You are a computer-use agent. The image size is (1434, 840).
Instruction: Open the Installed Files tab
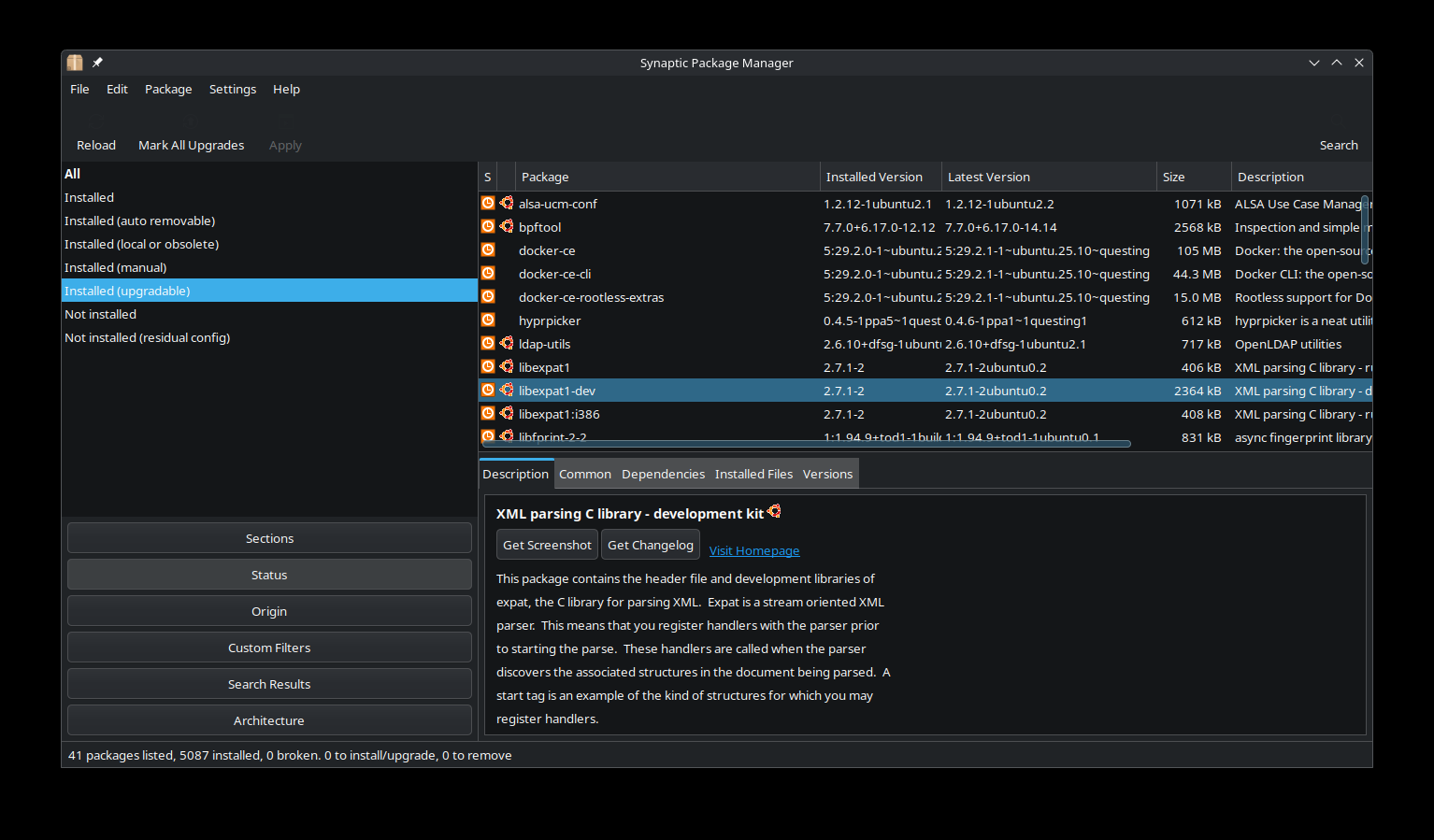(x=753, y=475)
